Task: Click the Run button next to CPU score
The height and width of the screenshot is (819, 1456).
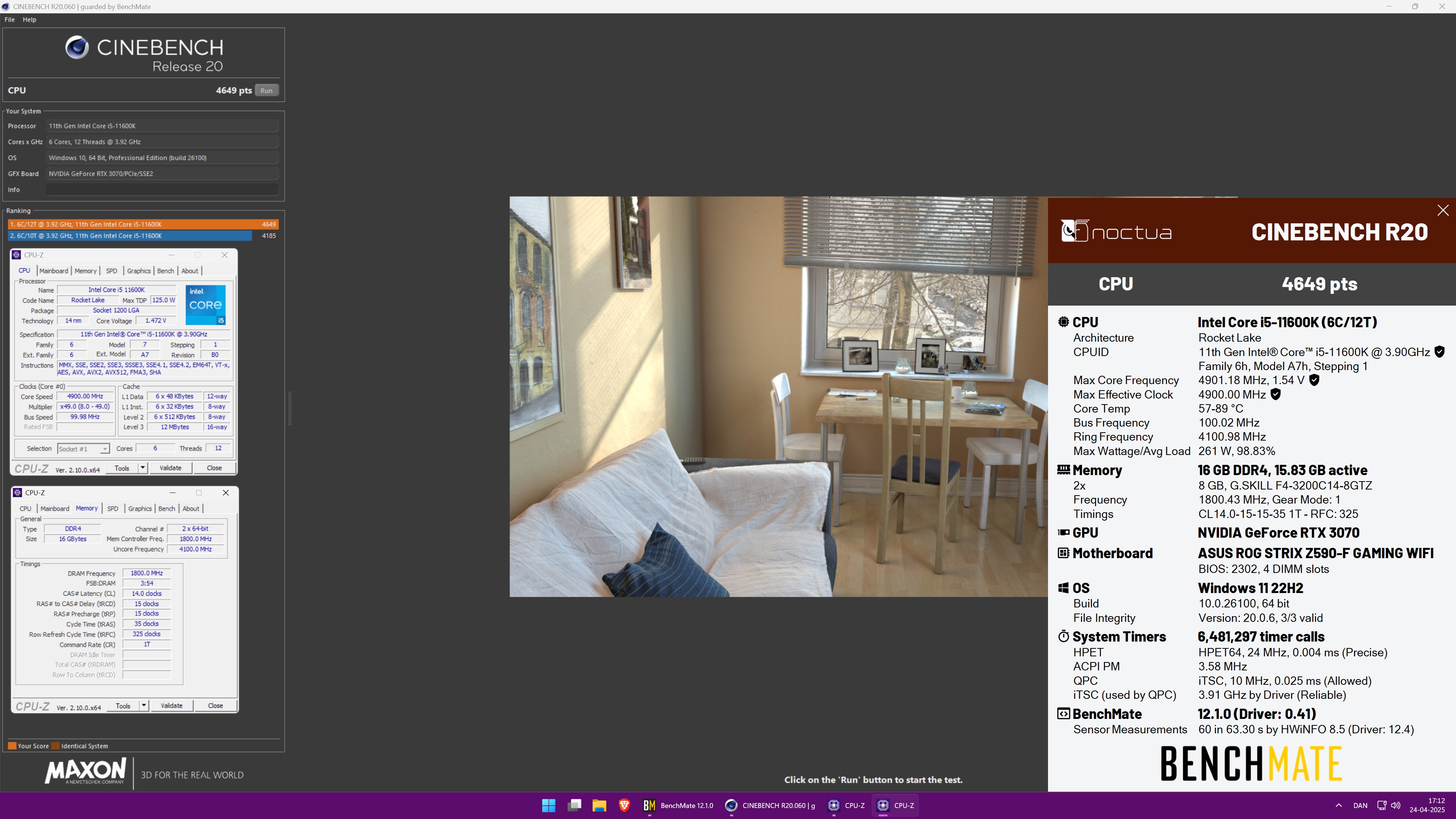Action: point(266,91)
